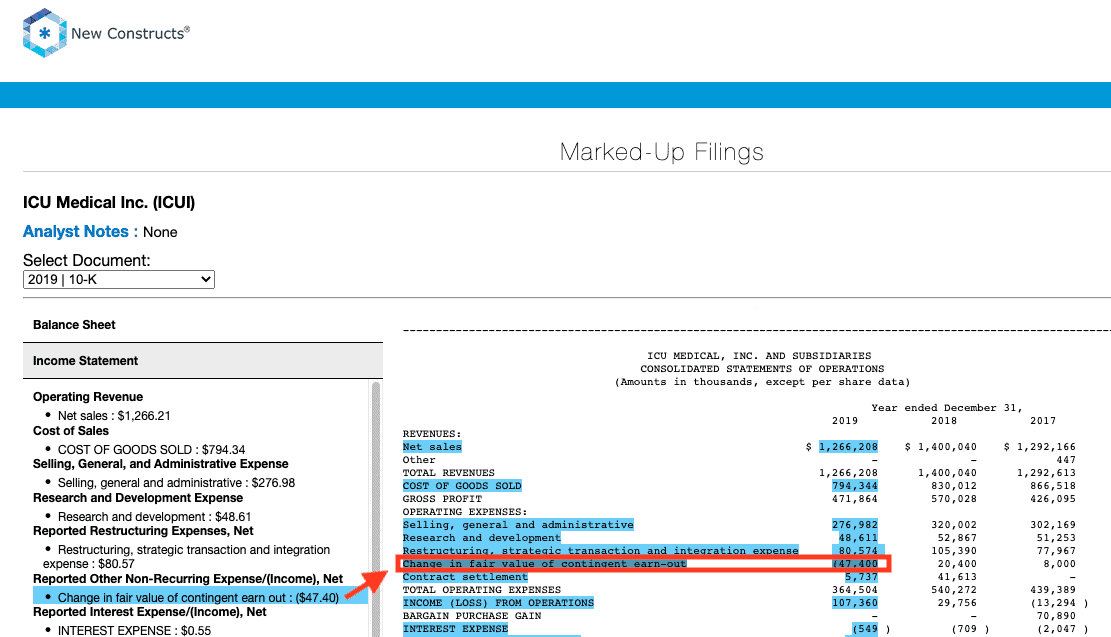Viewport: 1111px width, 637px height.
Task: Select Selling, general and administrative : $276.98
Action: pyautogui.click(x=176, y=483)
